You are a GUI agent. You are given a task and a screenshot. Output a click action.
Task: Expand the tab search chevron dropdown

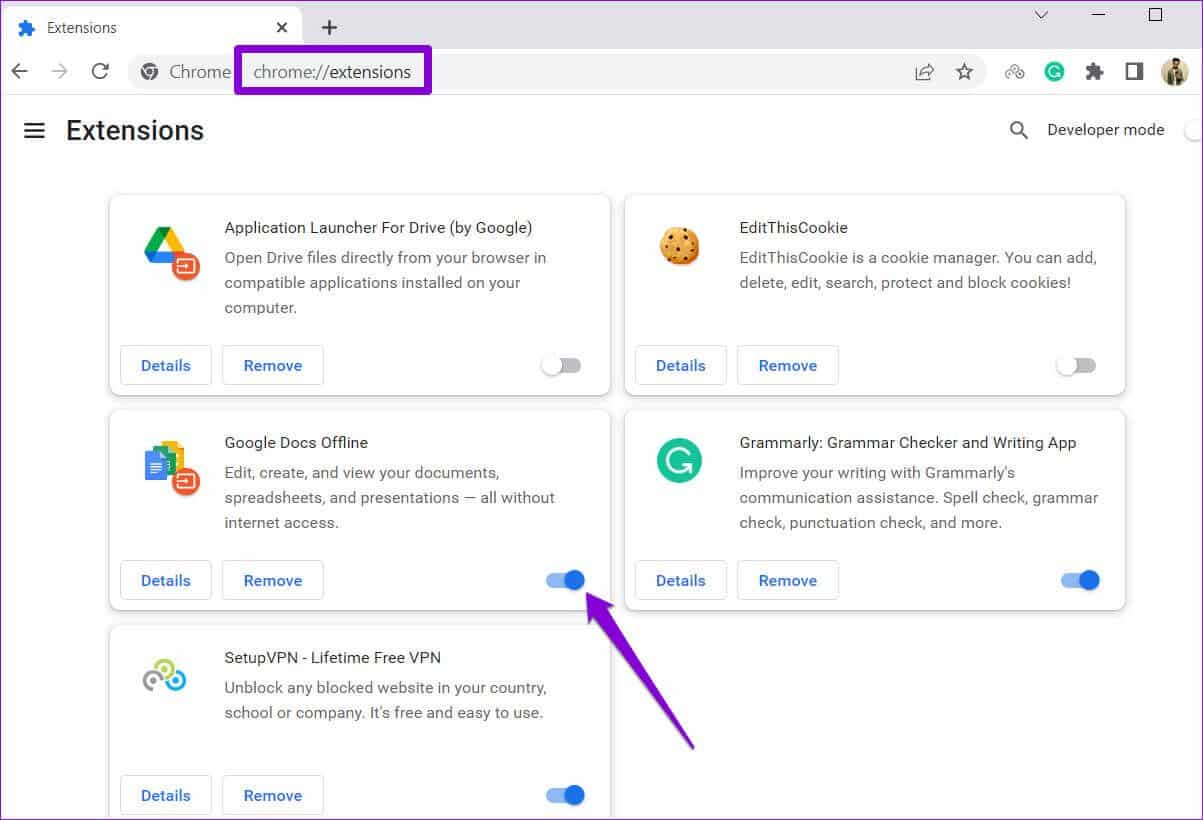[1041, 15]
